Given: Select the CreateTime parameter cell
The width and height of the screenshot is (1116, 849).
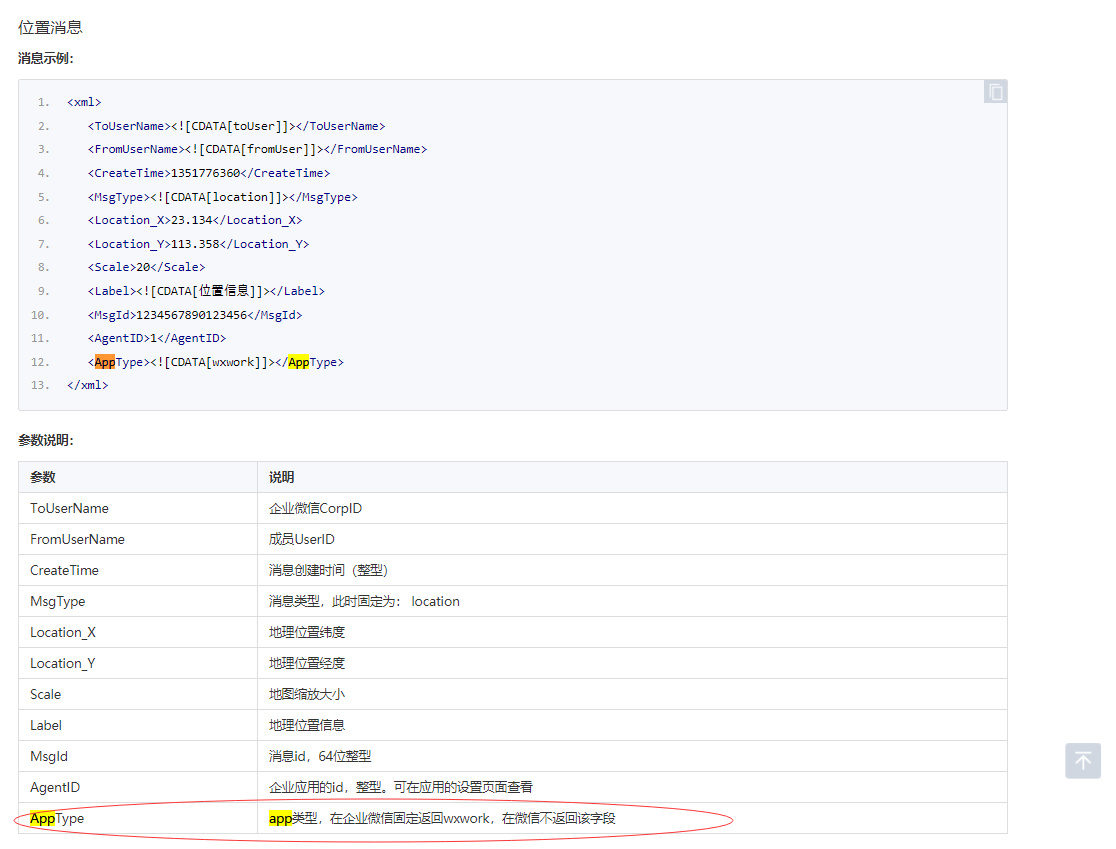Looking at the screenshot, I should tap(138, 570).
